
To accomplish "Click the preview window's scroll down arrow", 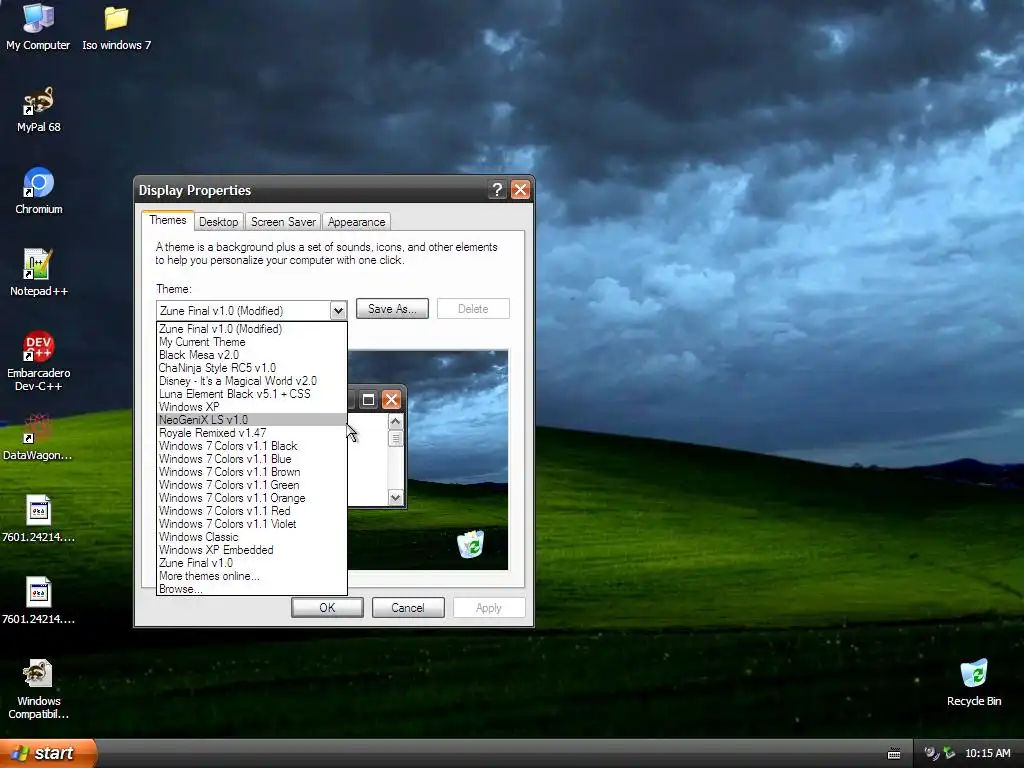I will [395, 498].
